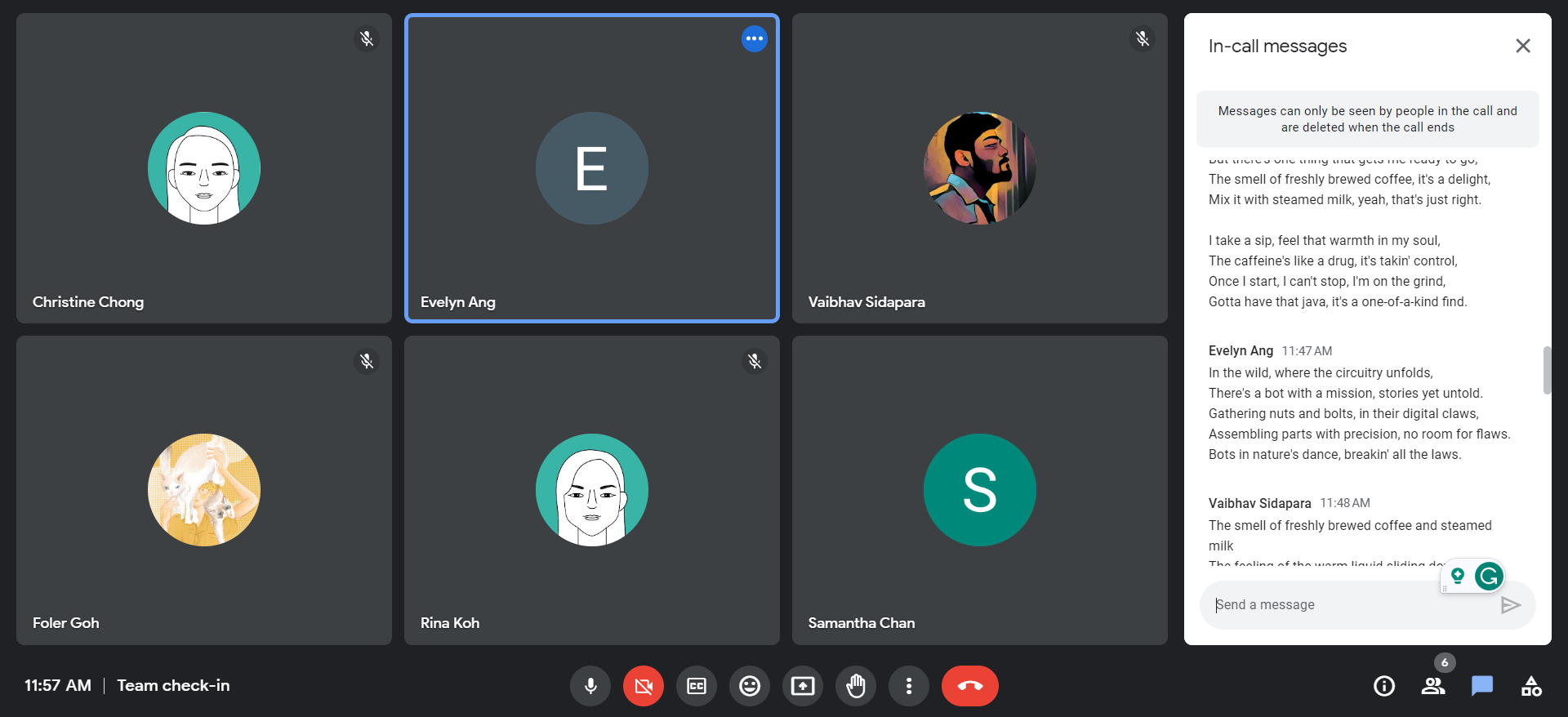
Task: Turn on the camera
Action: (x=644, y=686)
